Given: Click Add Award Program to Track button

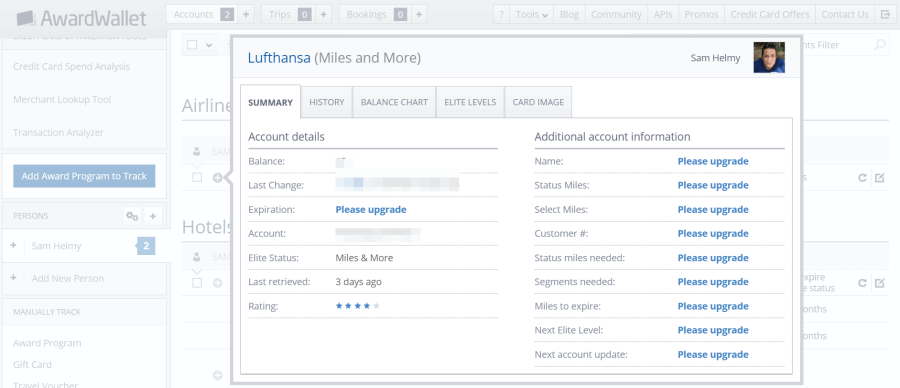Looking at the screenshot, I should tap(84, 176).
